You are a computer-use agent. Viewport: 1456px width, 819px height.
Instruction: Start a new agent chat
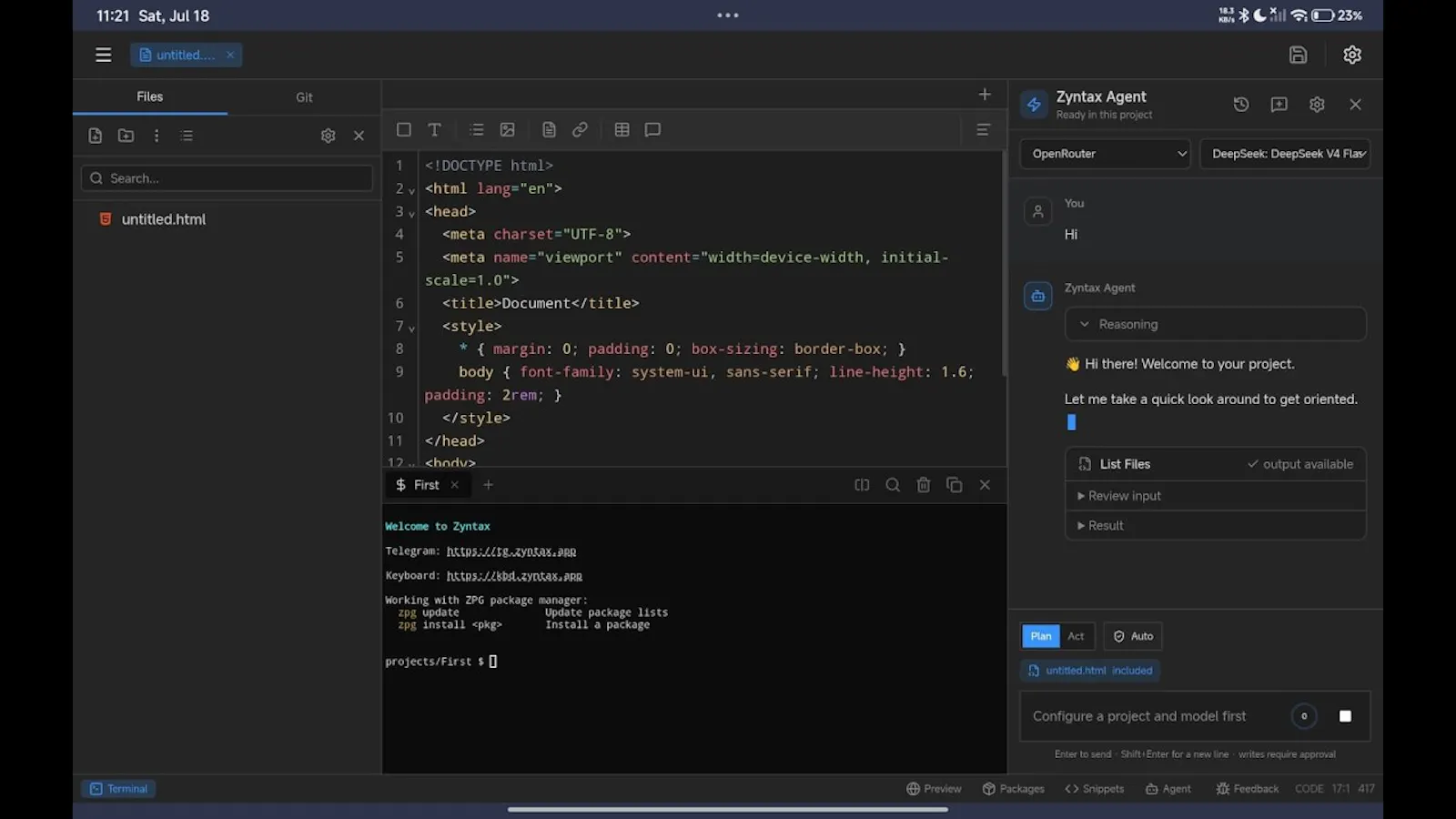click(x=1279, y=105)
